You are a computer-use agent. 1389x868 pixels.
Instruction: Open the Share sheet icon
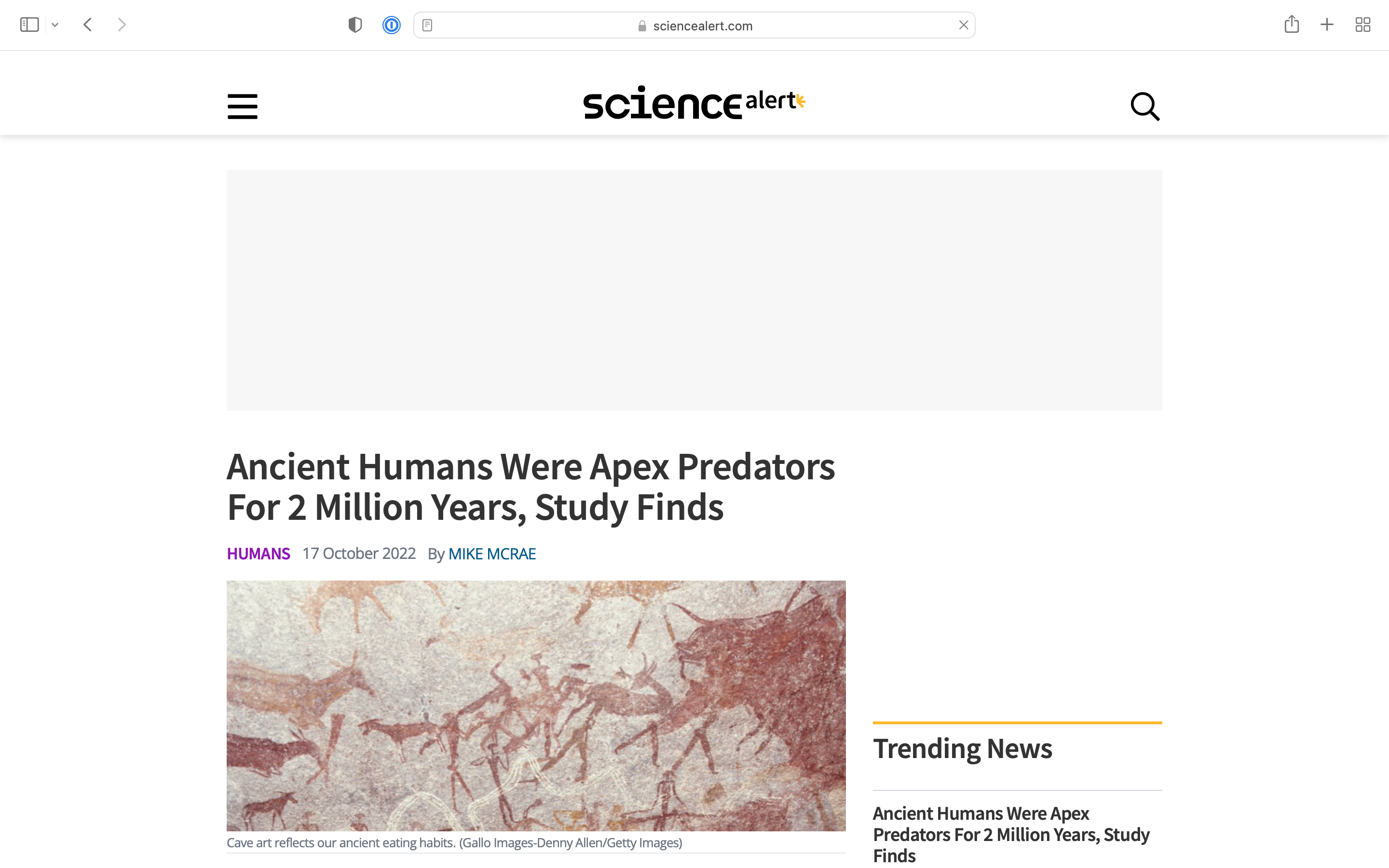click(1292, 24)
